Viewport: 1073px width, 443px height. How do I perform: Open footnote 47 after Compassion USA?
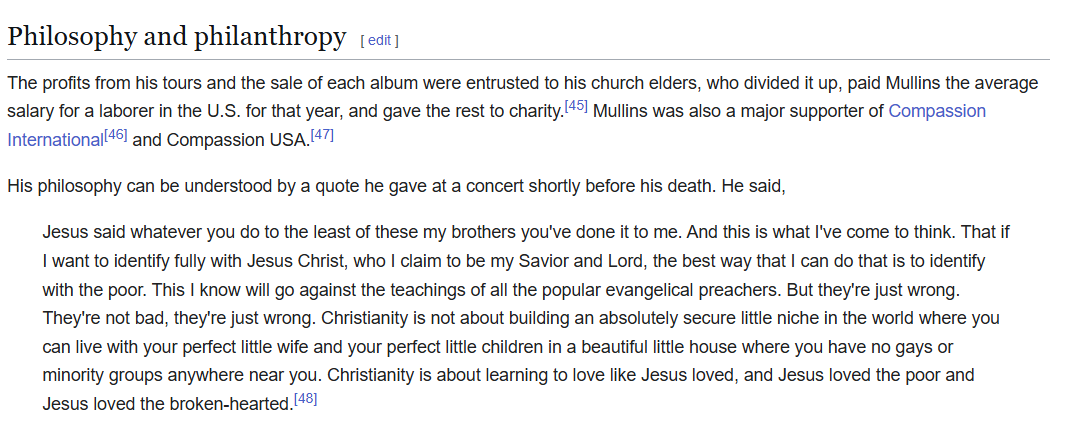tap(322, 134)
